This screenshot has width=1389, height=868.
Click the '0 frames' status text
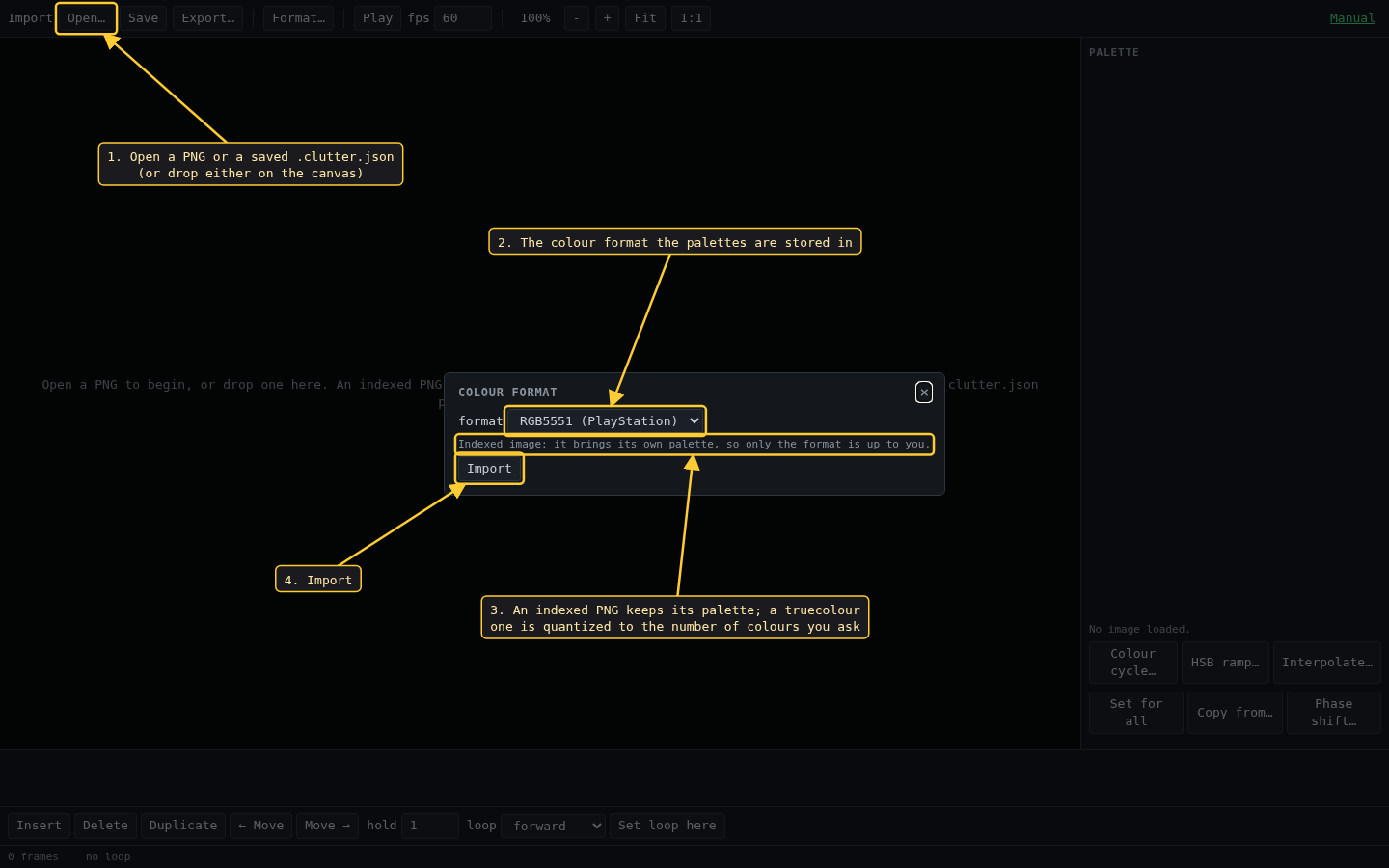point(33,856)
